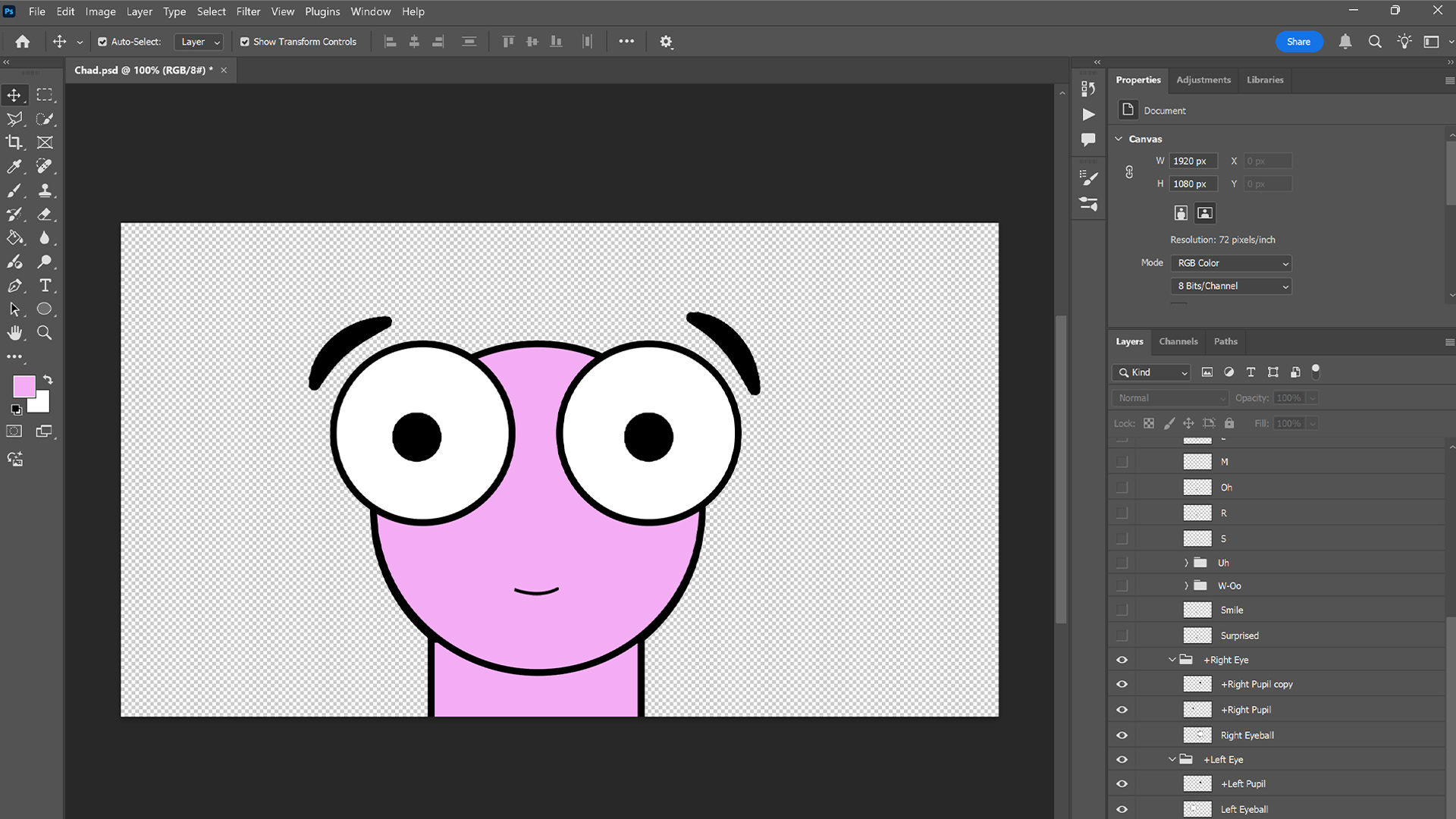This screenshot has height=819, width=1456.
Task: Select the Dodge tool
Action: (x=45, y=262)
